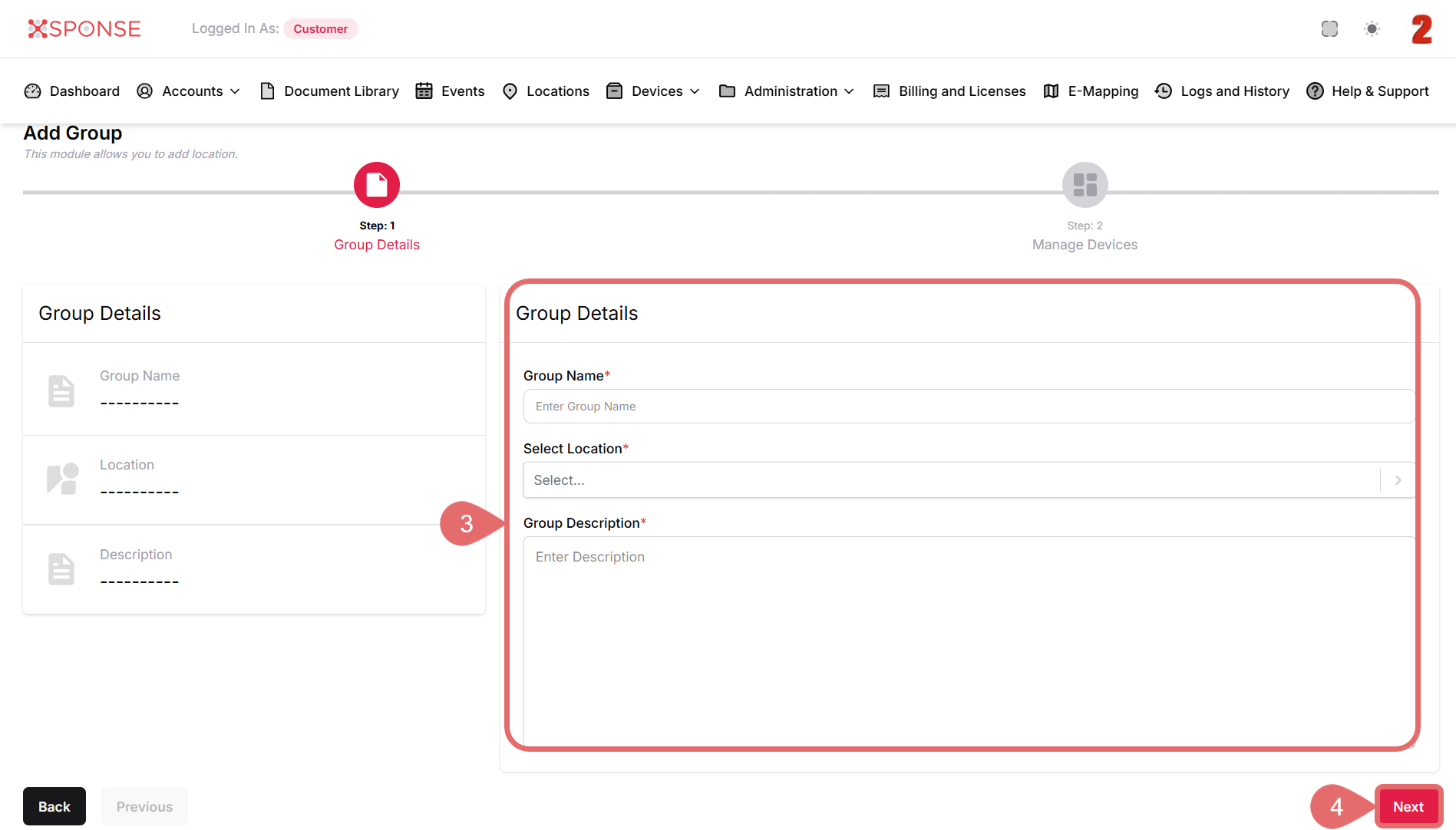Toggle the light/dark theme sun icon

tap(1372, 28)
